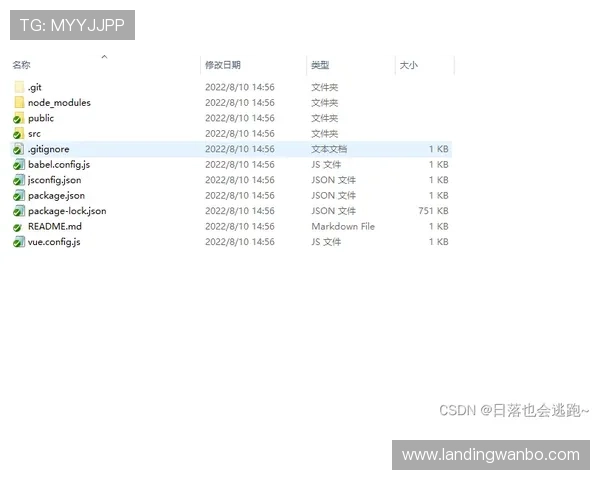Image resolution: width=600 pixels, height=480 pixels.
Task: Sort by the 修改日期 column header
Action: coord(223,65)
